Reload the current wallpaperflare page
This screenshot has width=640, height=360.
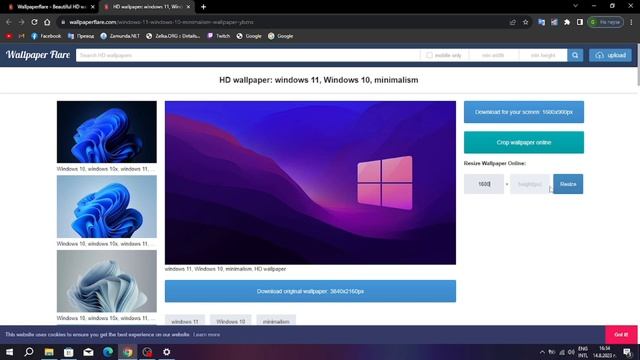pyautogui.click(x=34, y=22)
